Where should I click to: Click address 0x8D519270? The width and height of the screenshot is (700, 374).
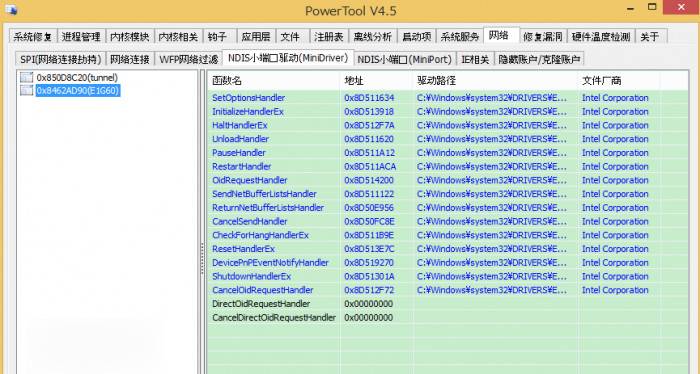point(369,262)
